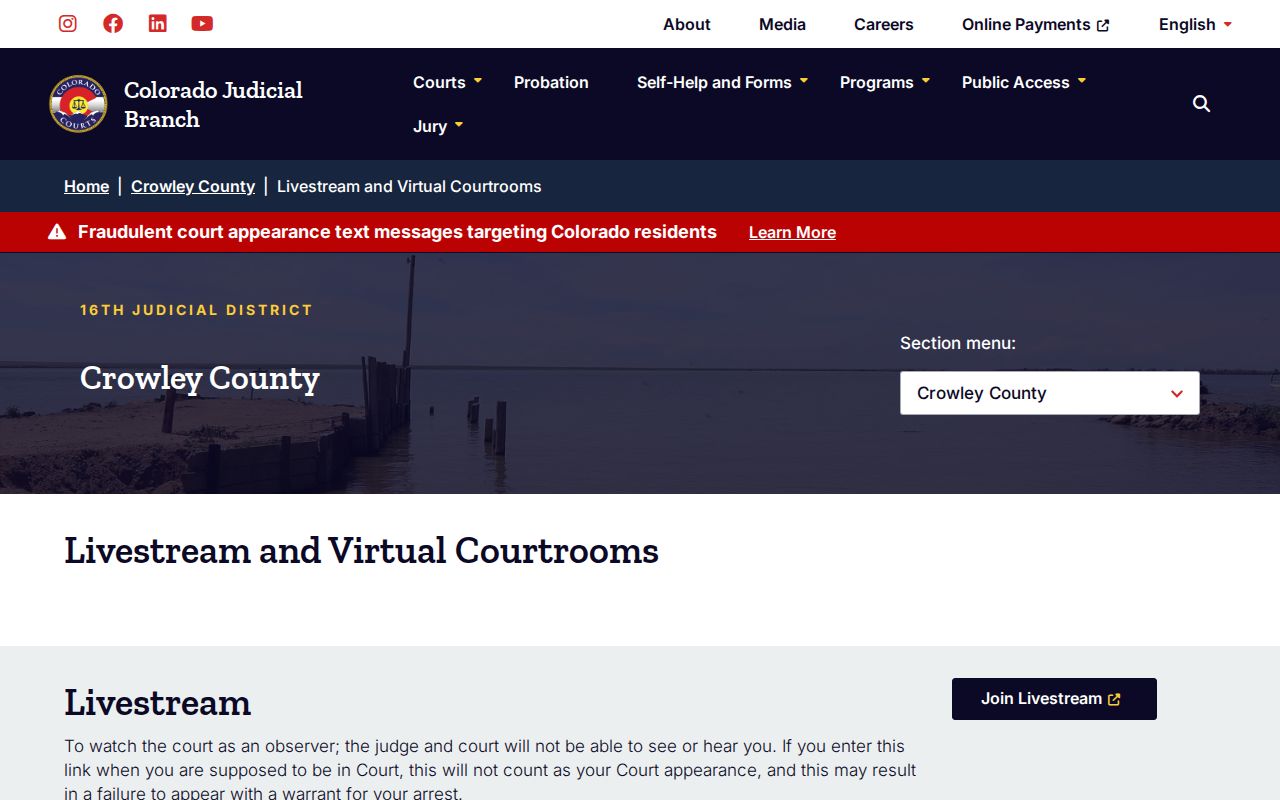1280x800 pixels.
Task: Expand the Courts dropdown menu
Action: (x=447, y=82)
